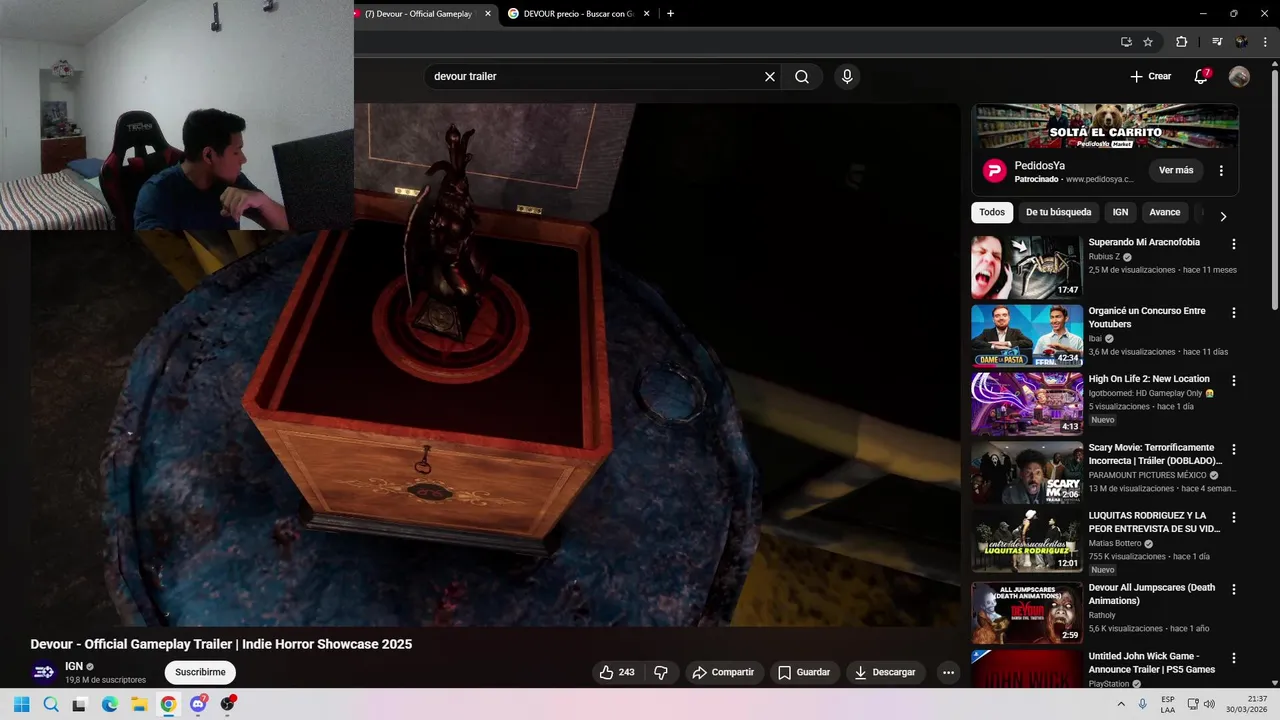Open OBS Studio from the taskbar

coord(228,704)
